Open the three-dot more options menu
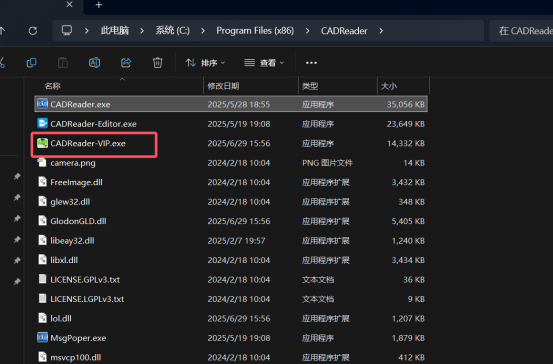This screenshot has height=364, width=553. pyautogui.click(x=311, y=63)
